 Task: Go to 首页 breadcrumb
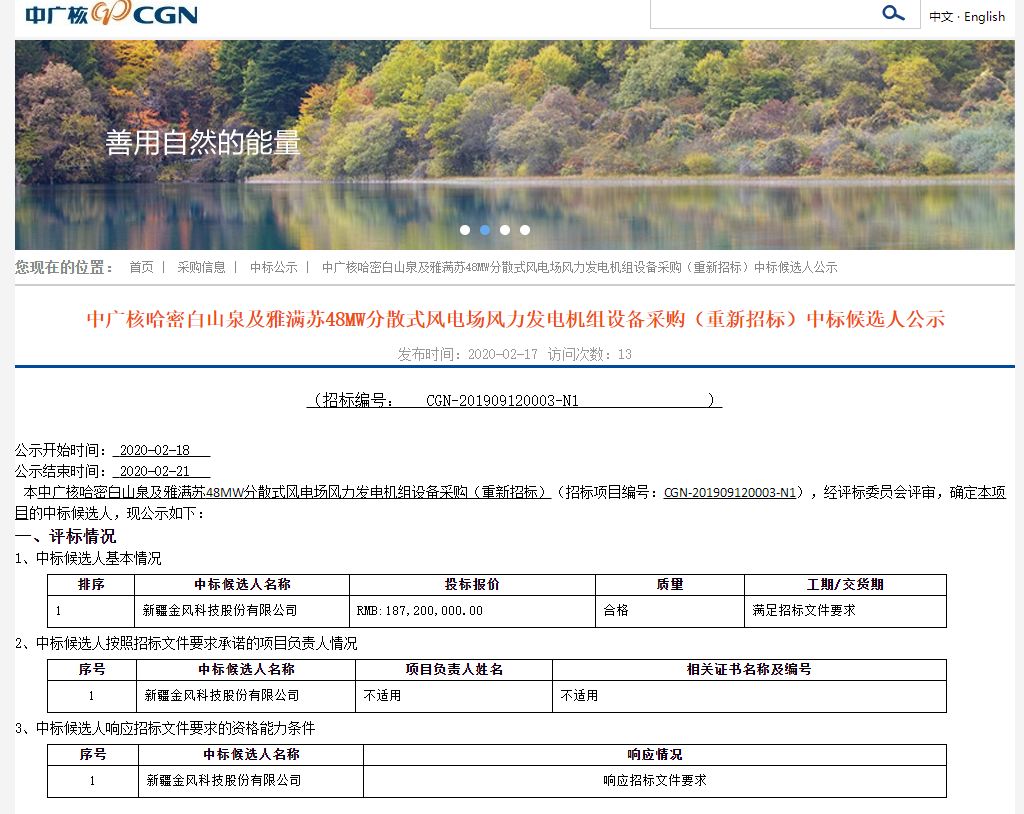(x=141, y=267)
